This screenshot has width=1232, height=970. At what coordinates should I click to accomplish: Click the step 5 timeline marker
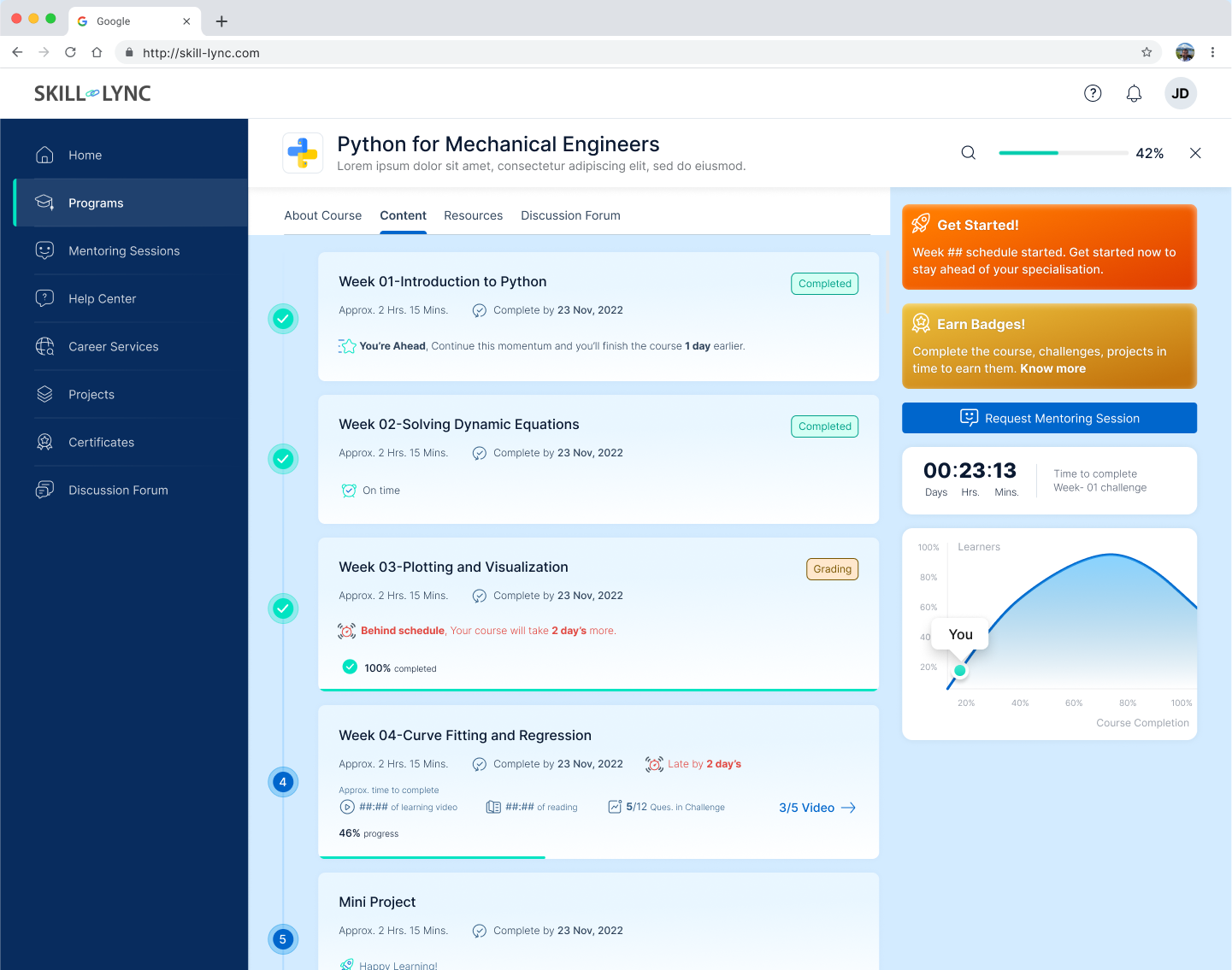283,939
